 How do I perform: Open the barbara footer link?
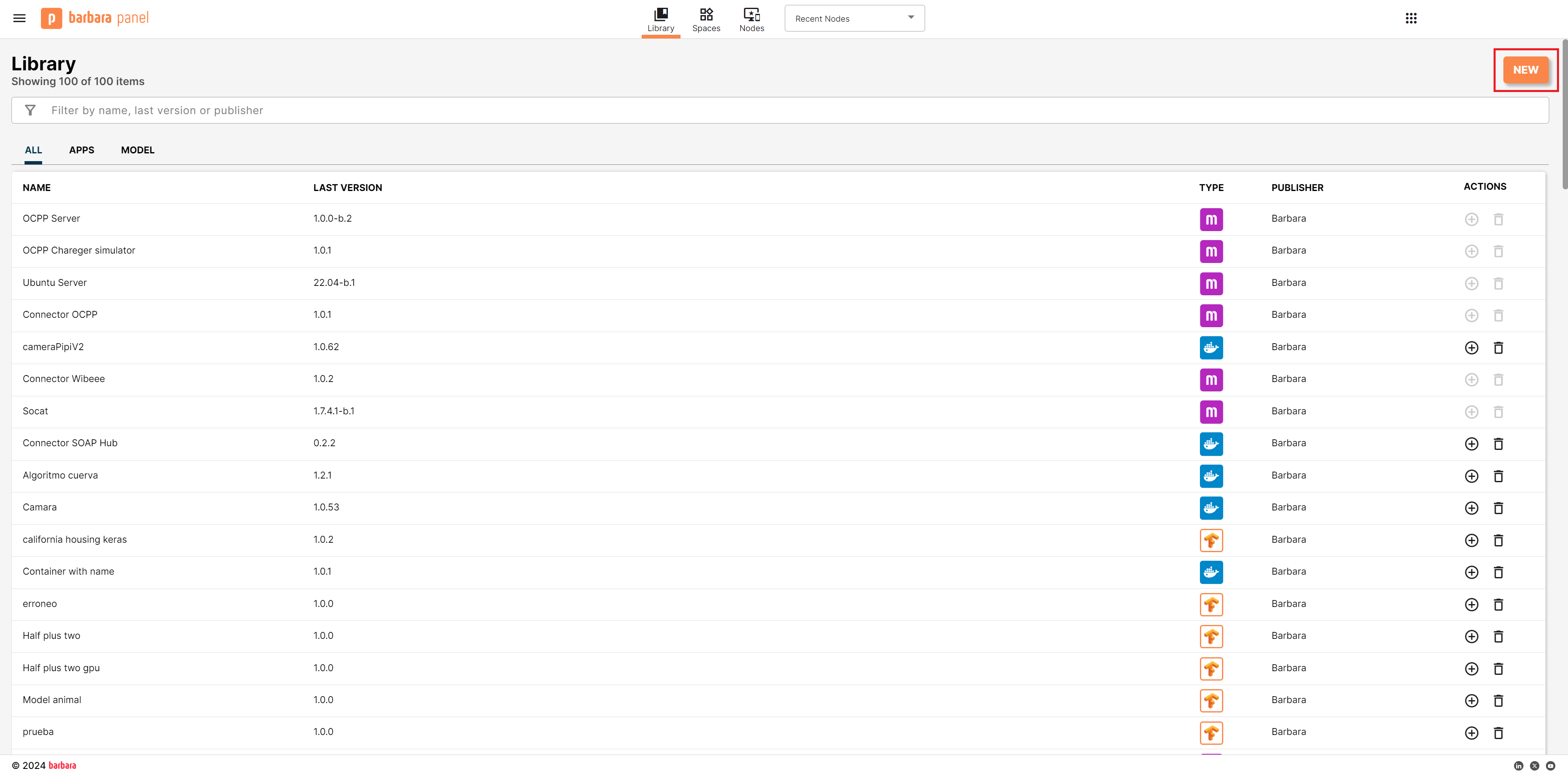pos(62,766)
